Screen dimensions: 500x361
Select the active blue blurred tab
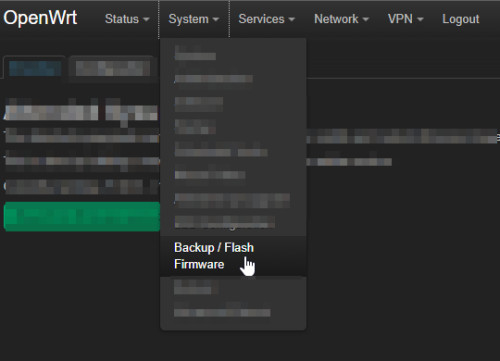35,68
